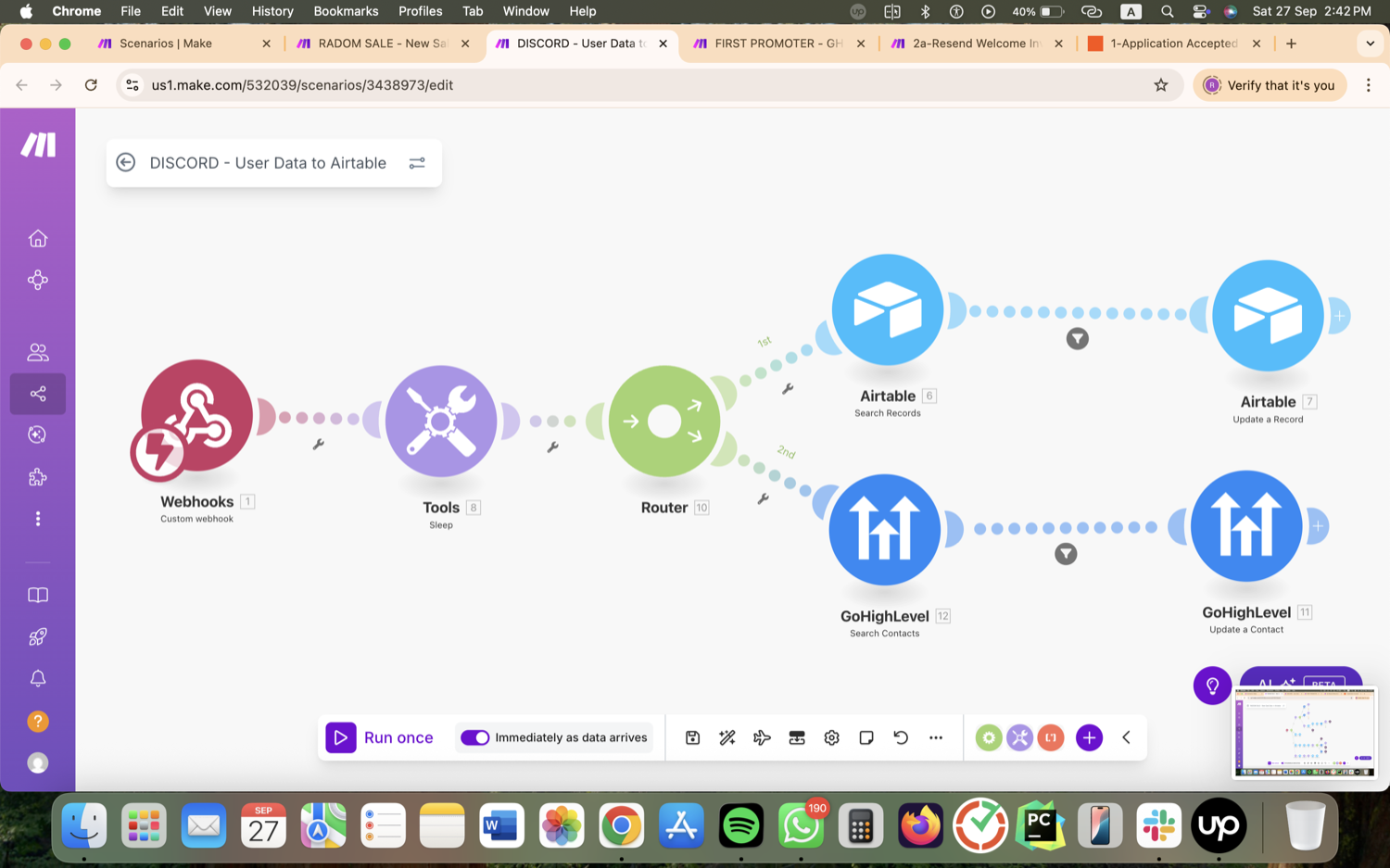This screenshot has width=1390, height=868.
Task: Click the filter icon between GoHighLevel modules
Action: (1066, 554)
